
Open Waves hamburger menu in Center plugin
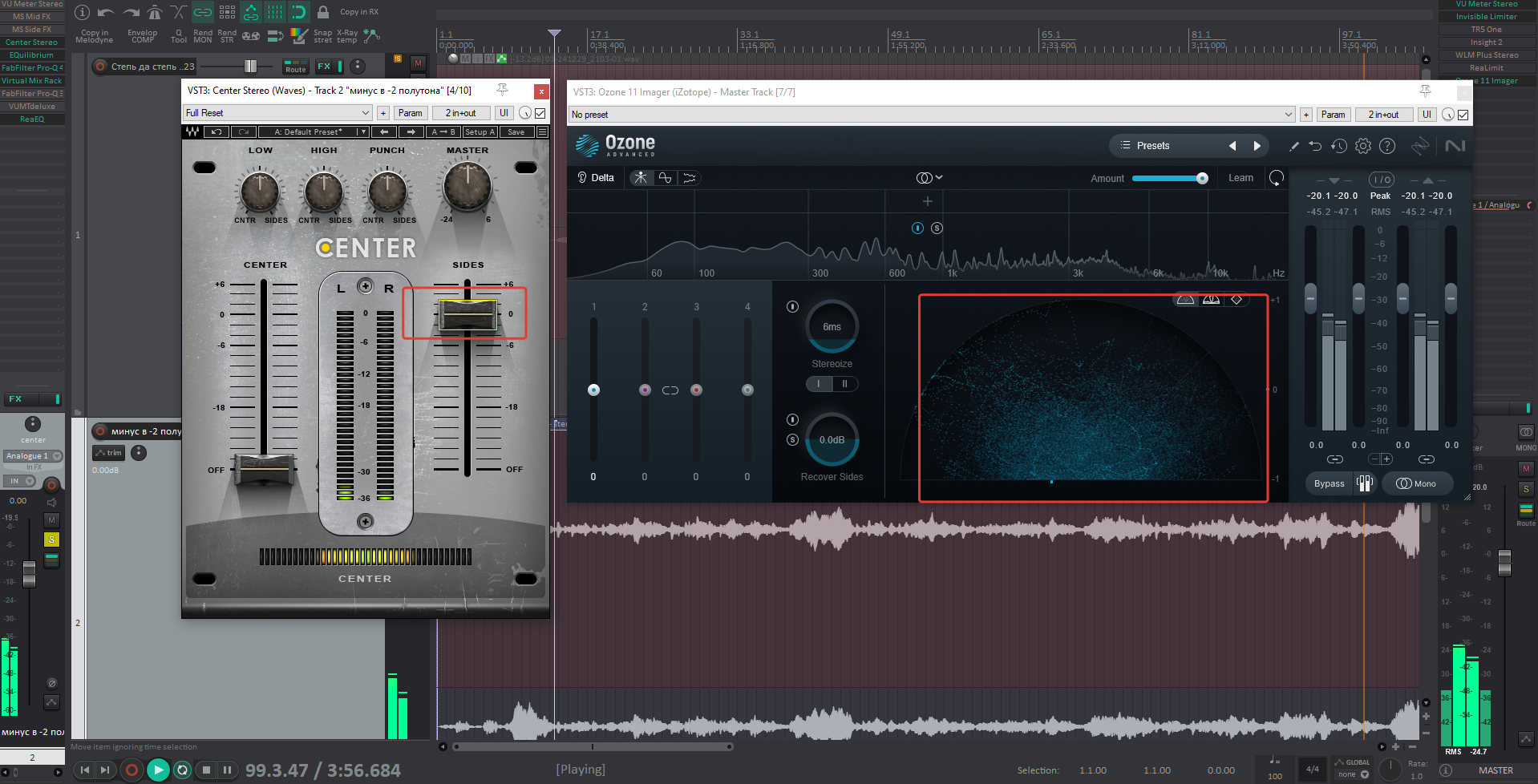(x=542, y=131)
